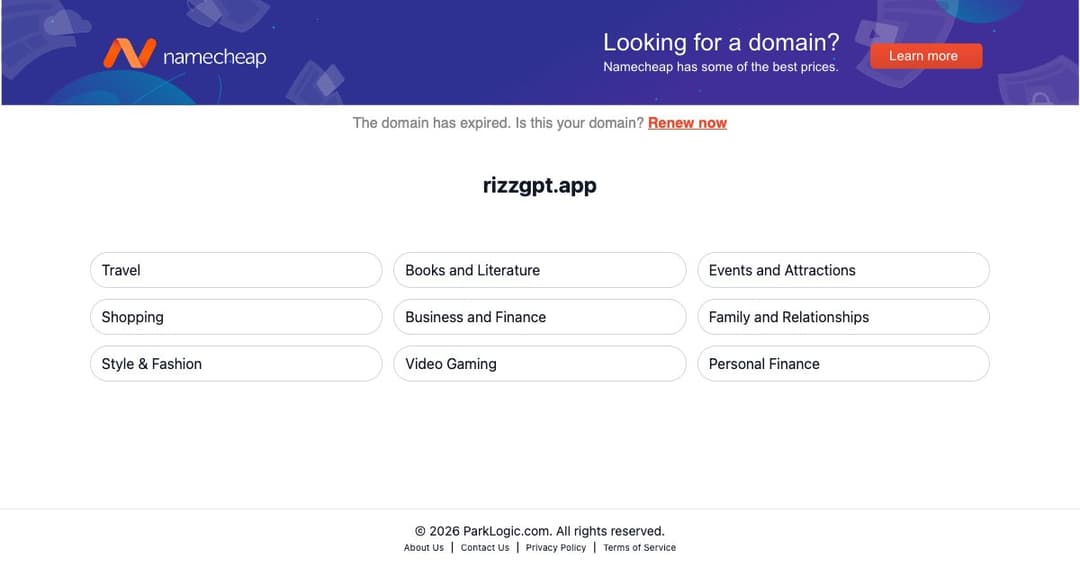
Task: Click the ParkLogic.com copyright text
Action: (x=539, y=531)
